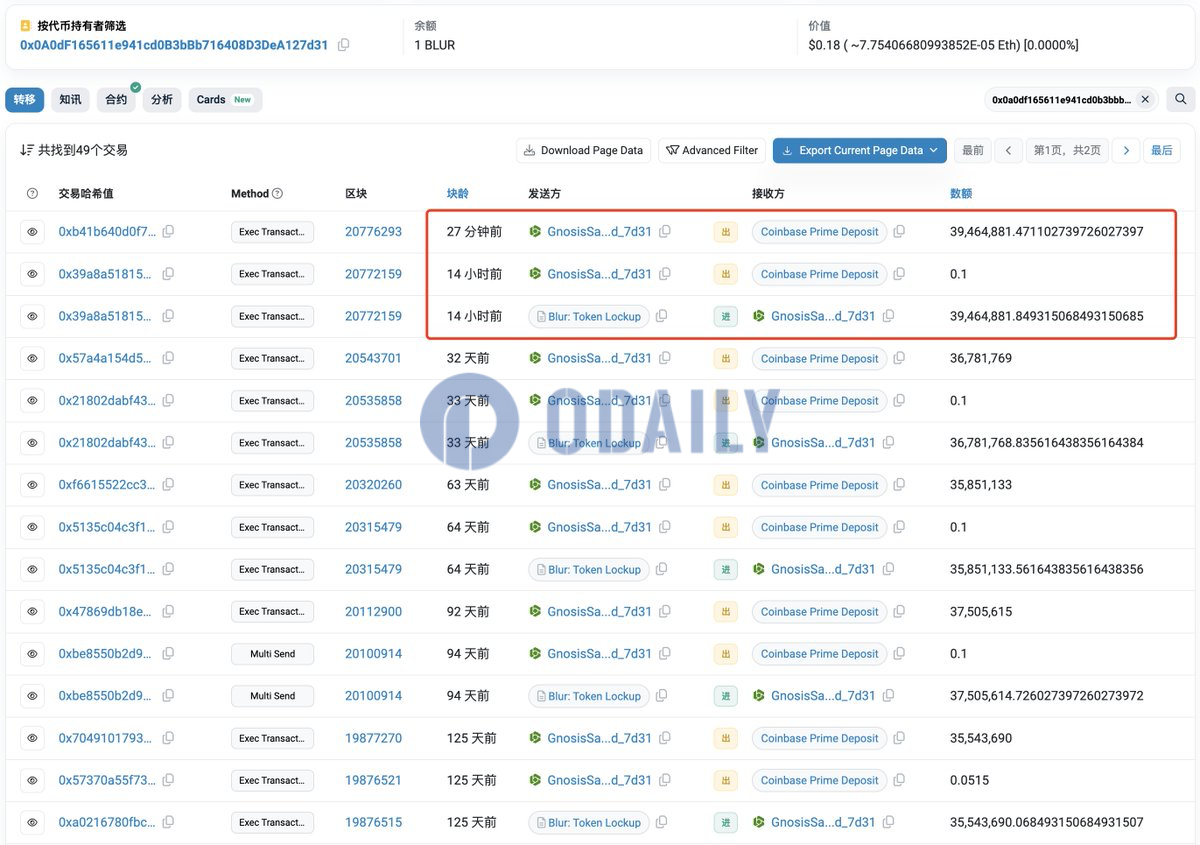
Task: Clear the 0x0a0df165611e941cd0b3bbb filter chip
Action: pyautogui.click(x=1145, y=99)
